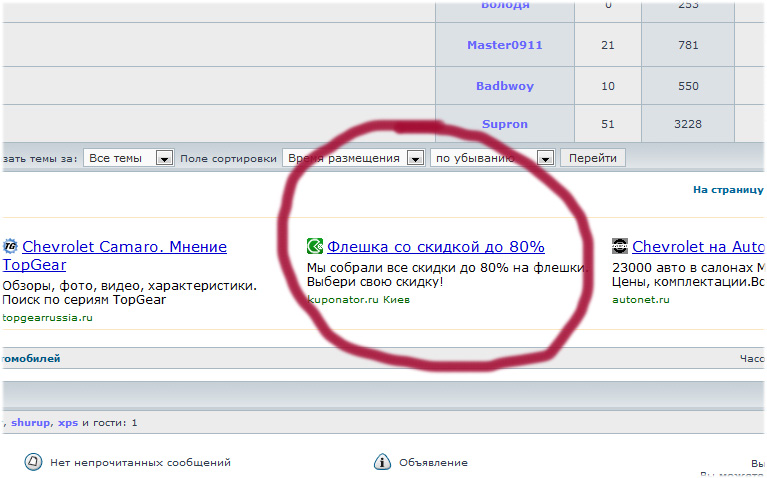Open Master0911 user profile
The width and height of the screenshot is (767, 478).
click(504, 45)
